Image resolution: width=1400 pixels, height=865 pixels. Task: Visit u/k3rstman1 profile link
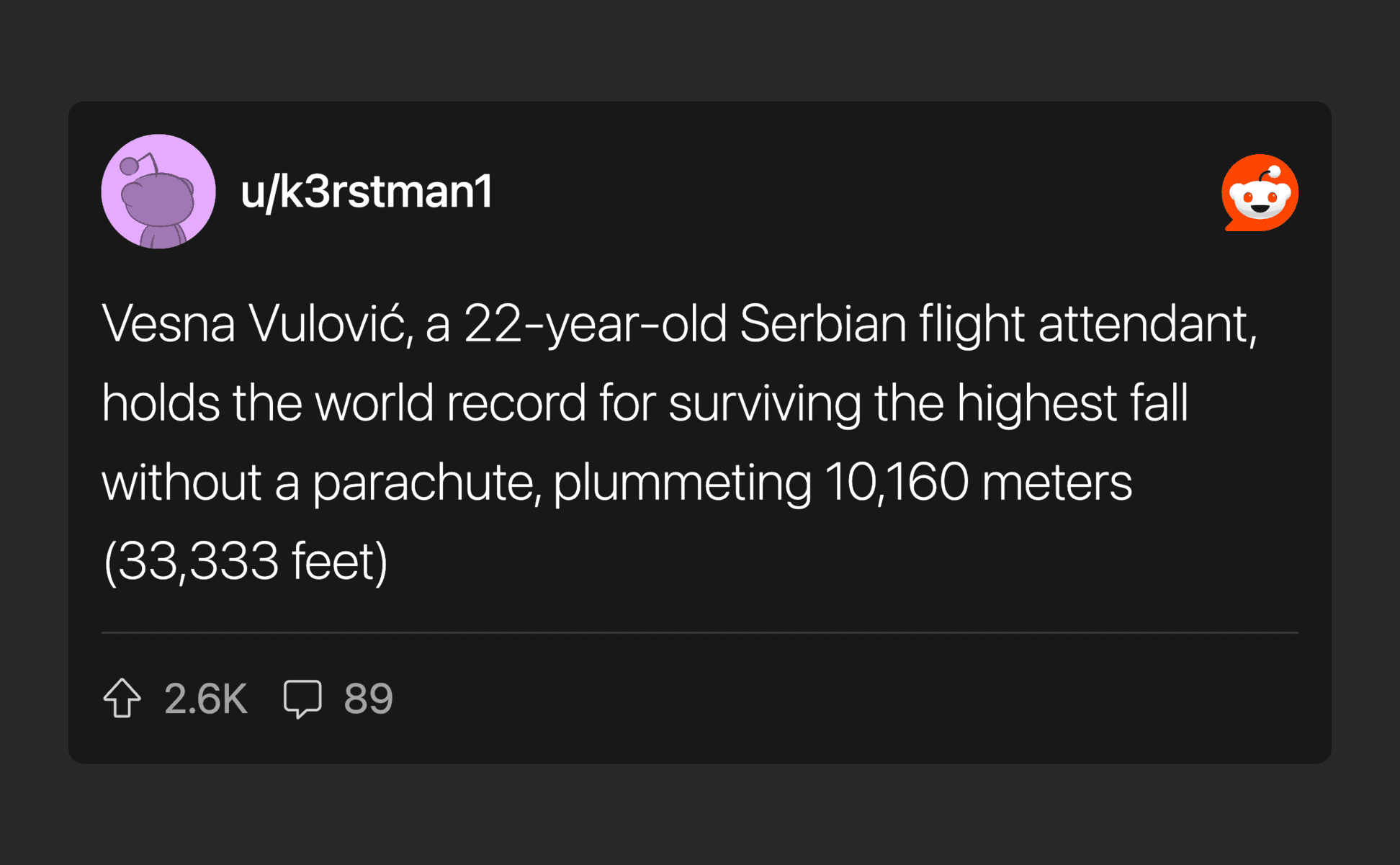click(367, 192)
